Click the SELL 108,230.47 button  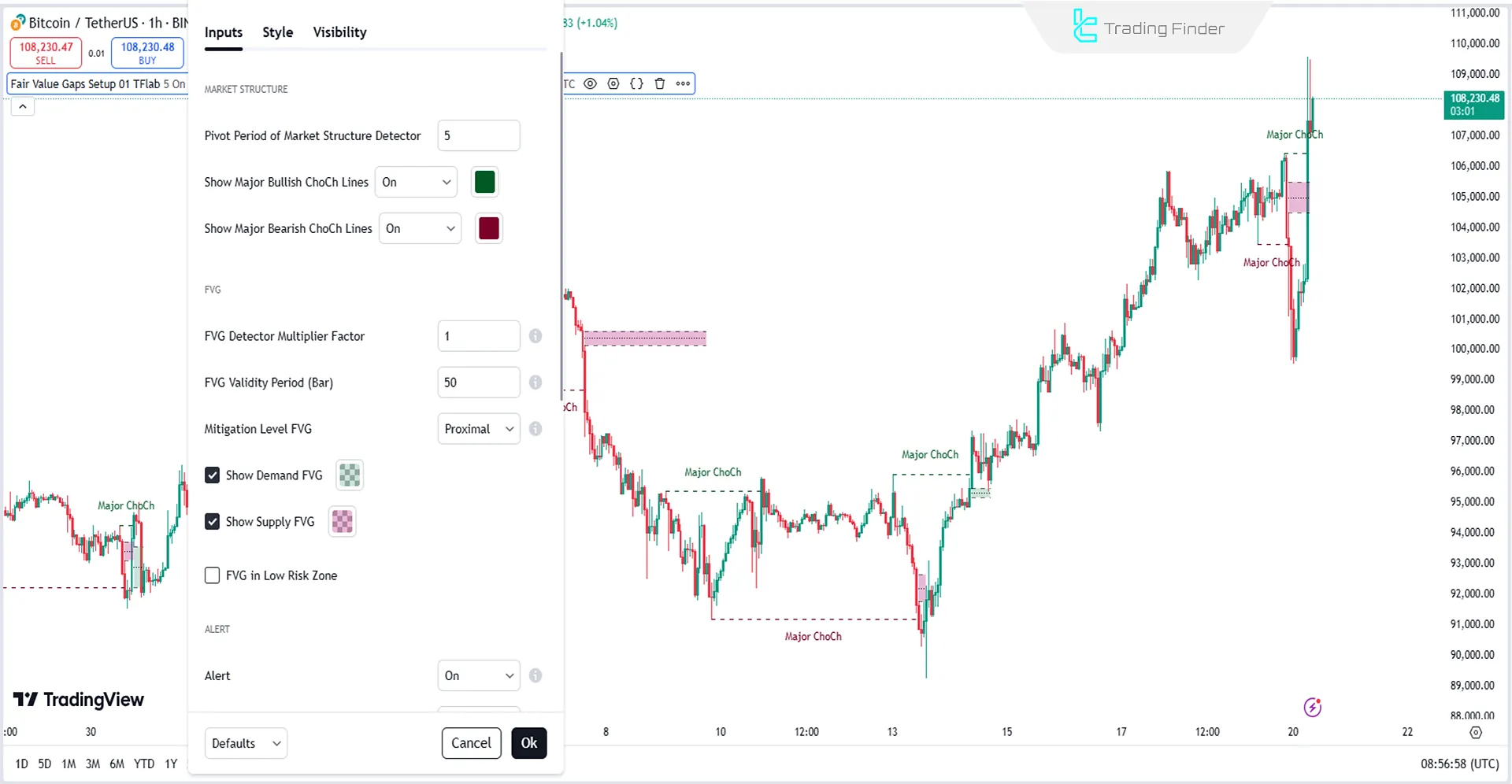click(45, 52)
